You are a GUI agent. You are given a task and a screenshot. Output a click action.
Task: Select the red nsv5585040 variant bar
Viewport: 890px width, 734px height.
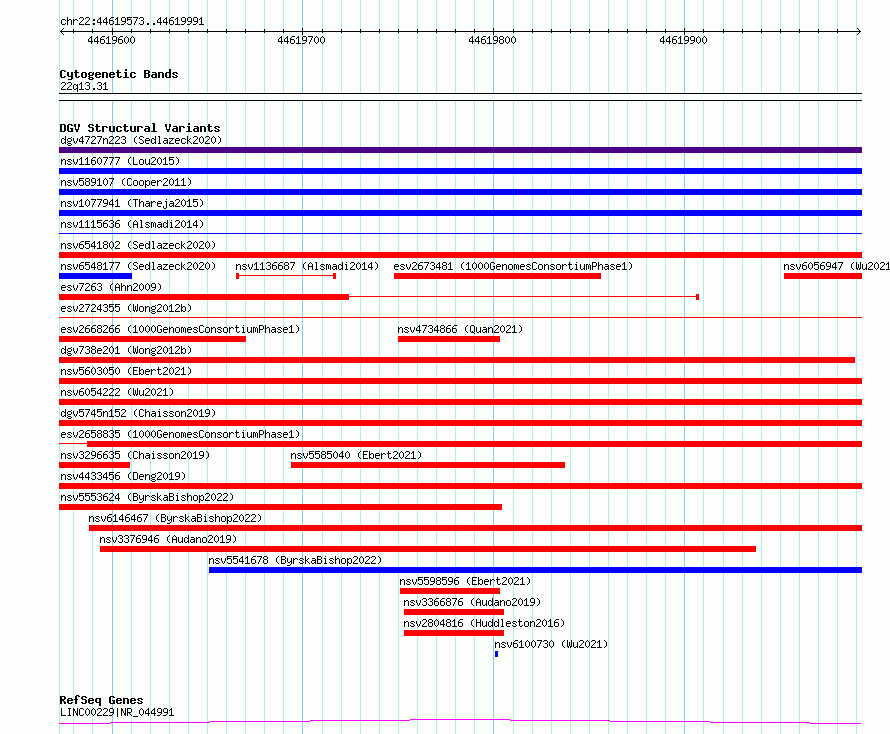(428, 465)
